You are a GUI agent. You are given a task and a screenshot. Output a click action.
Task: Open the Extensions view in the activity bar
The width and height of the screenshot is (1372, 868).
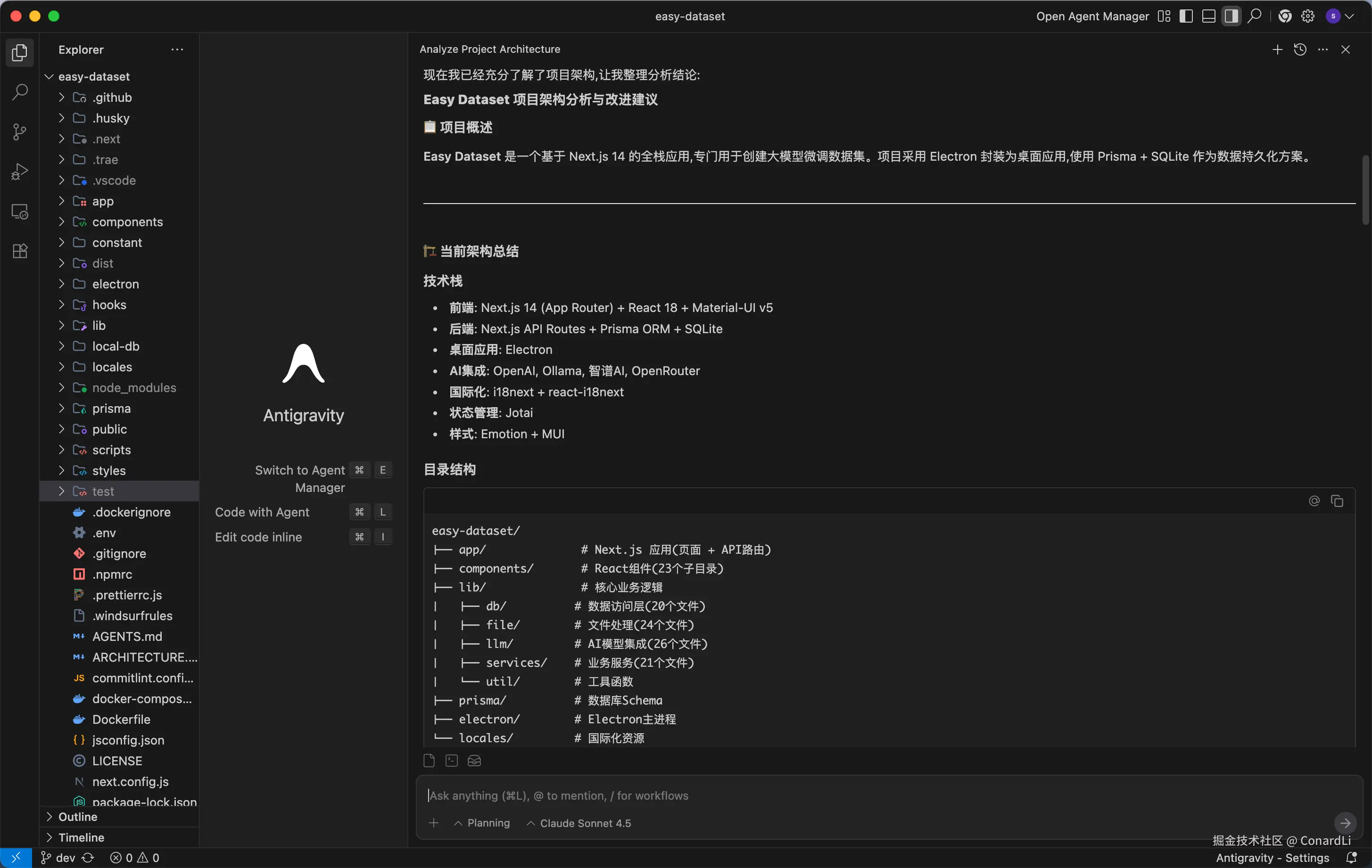(x=20, y=251)
